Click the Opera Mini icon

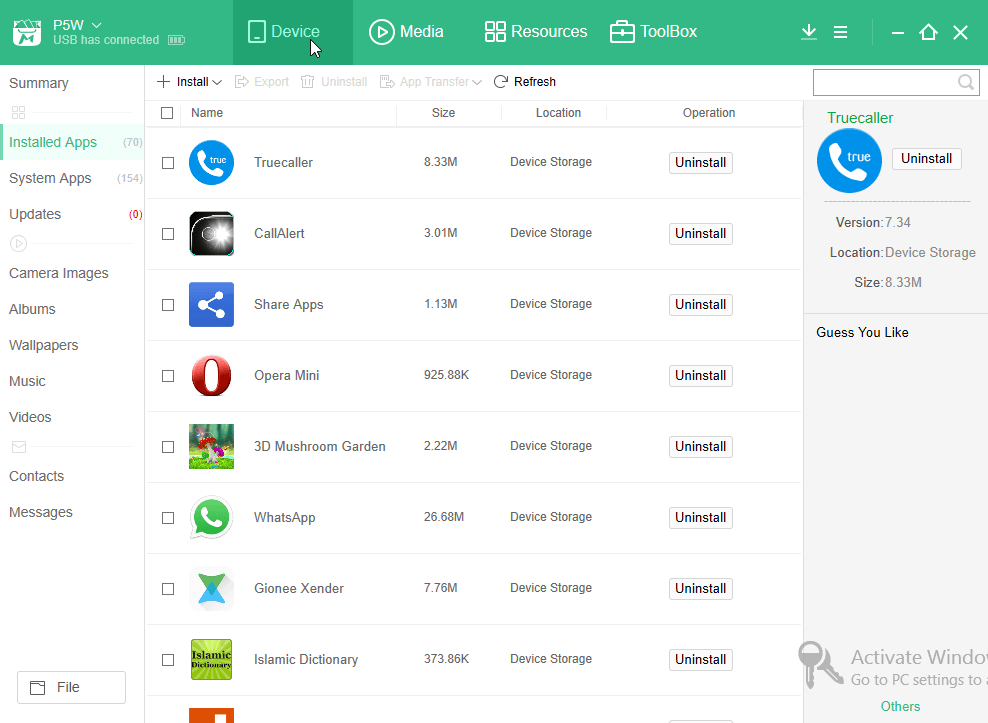[211, 375]
